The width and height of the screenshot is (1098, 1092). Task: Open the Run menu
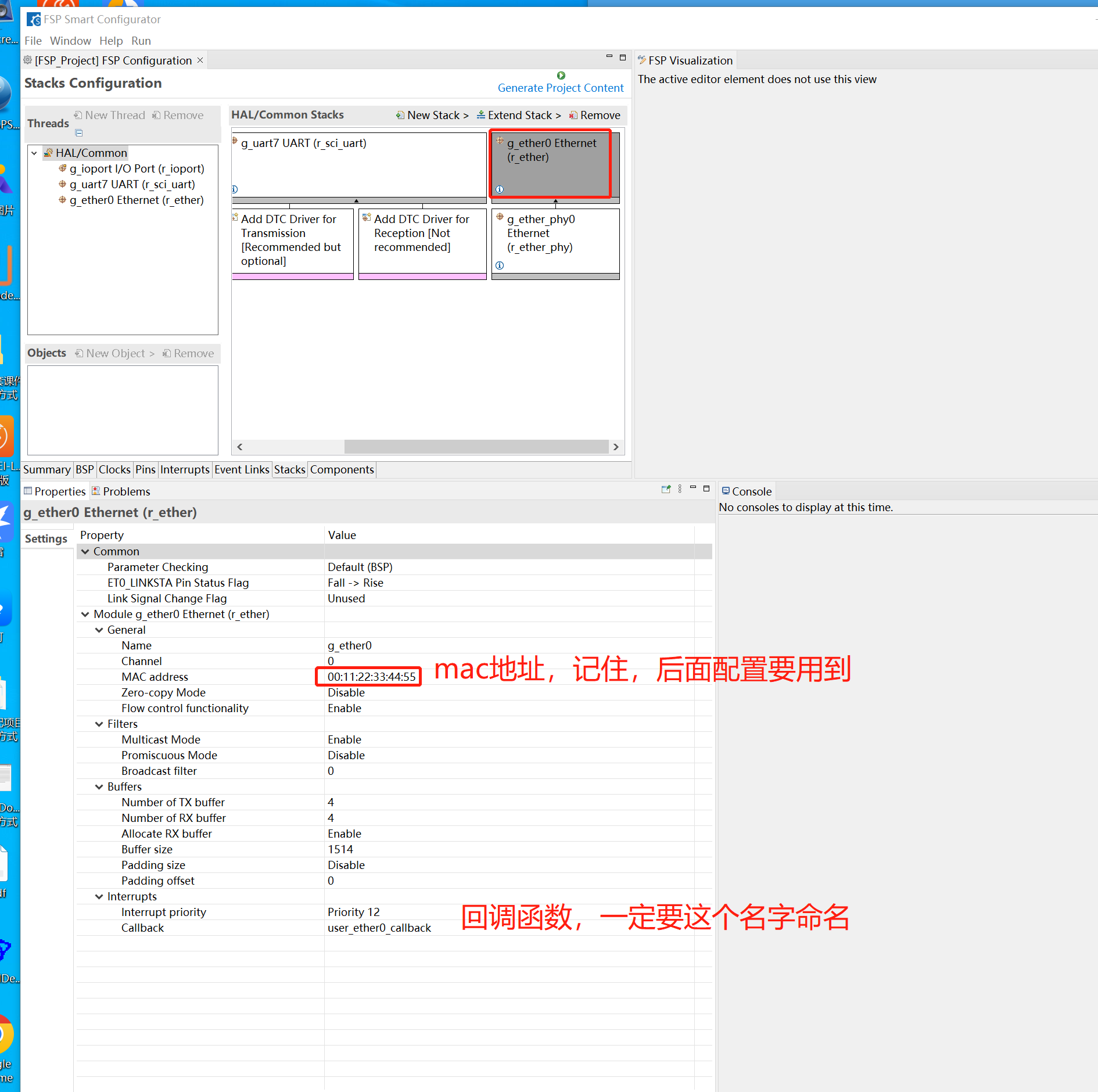tap(141, 41)
